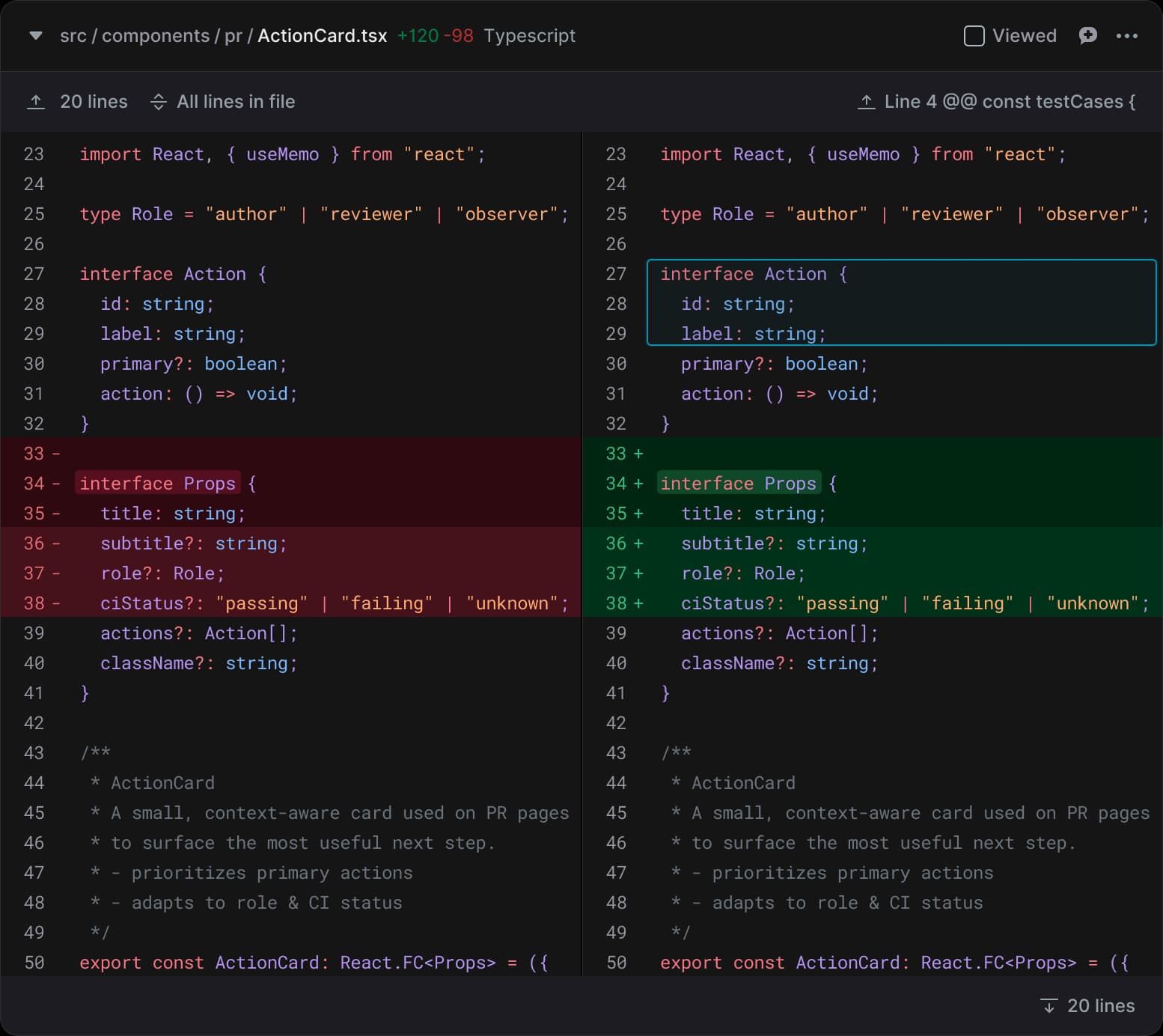This screenshot has height=1036, width=1163.
Task: Click the add comment speech bubble icon
Action: coord(1087,36)
